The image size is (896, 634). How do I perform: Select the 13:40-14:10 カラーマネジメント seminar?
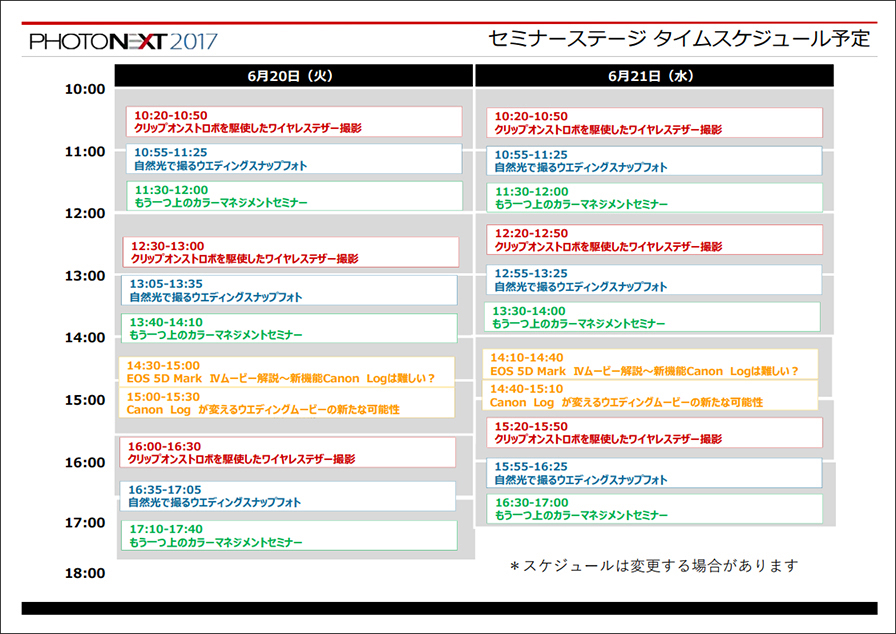coord(288,329)
